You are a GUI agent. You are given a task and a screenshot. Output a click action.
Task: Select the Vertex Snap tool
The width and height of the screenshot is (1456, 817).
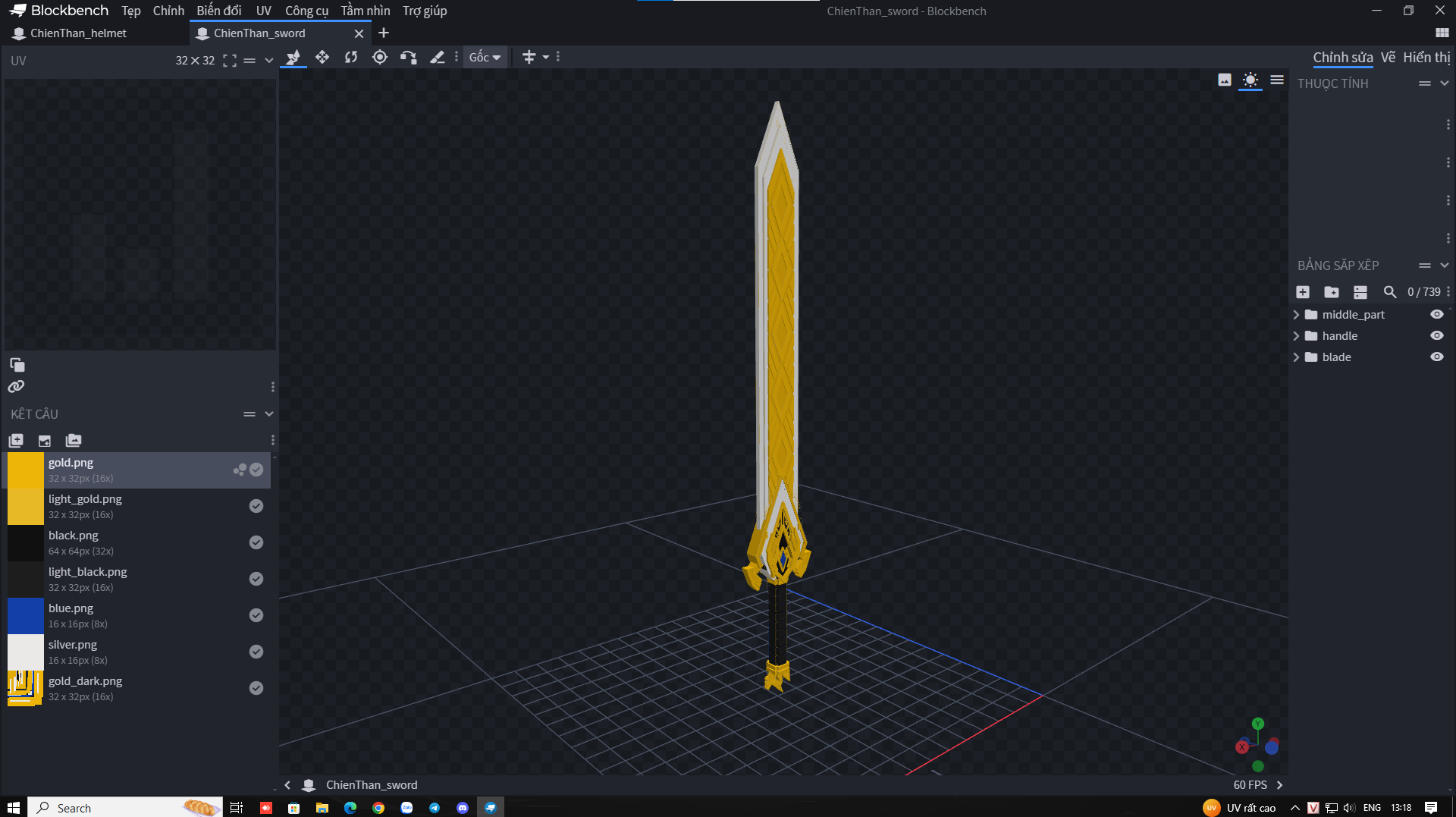(x=408, y=58)
